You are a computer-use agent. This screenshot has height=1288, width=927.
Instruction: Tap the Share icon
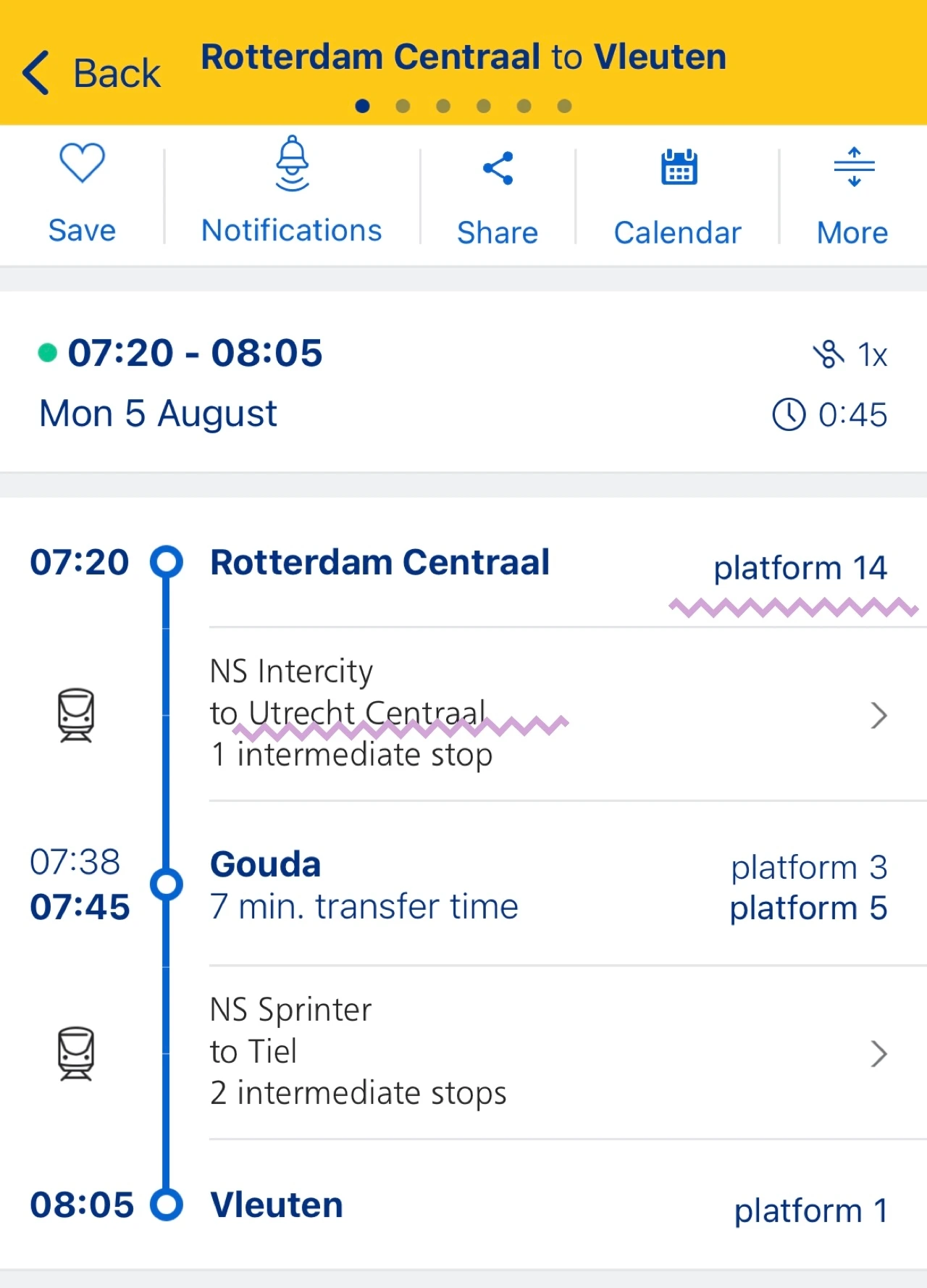click(x=498, y=169)
